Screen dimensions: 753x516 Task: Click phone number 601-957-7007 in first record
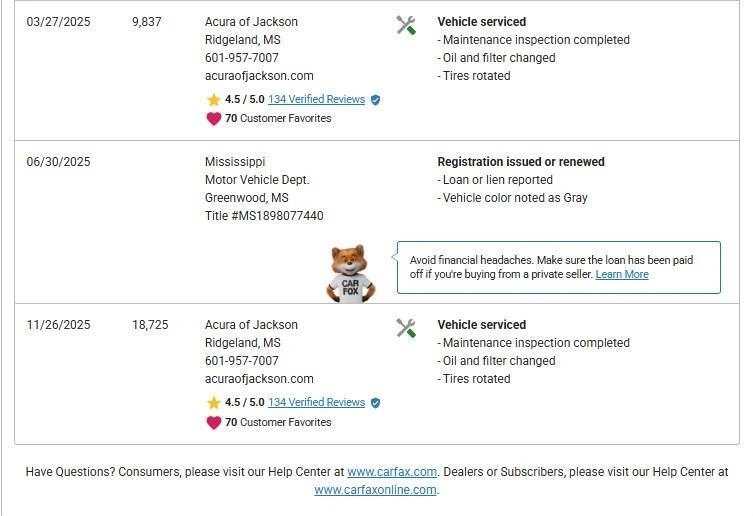click(x=242, y=58)
